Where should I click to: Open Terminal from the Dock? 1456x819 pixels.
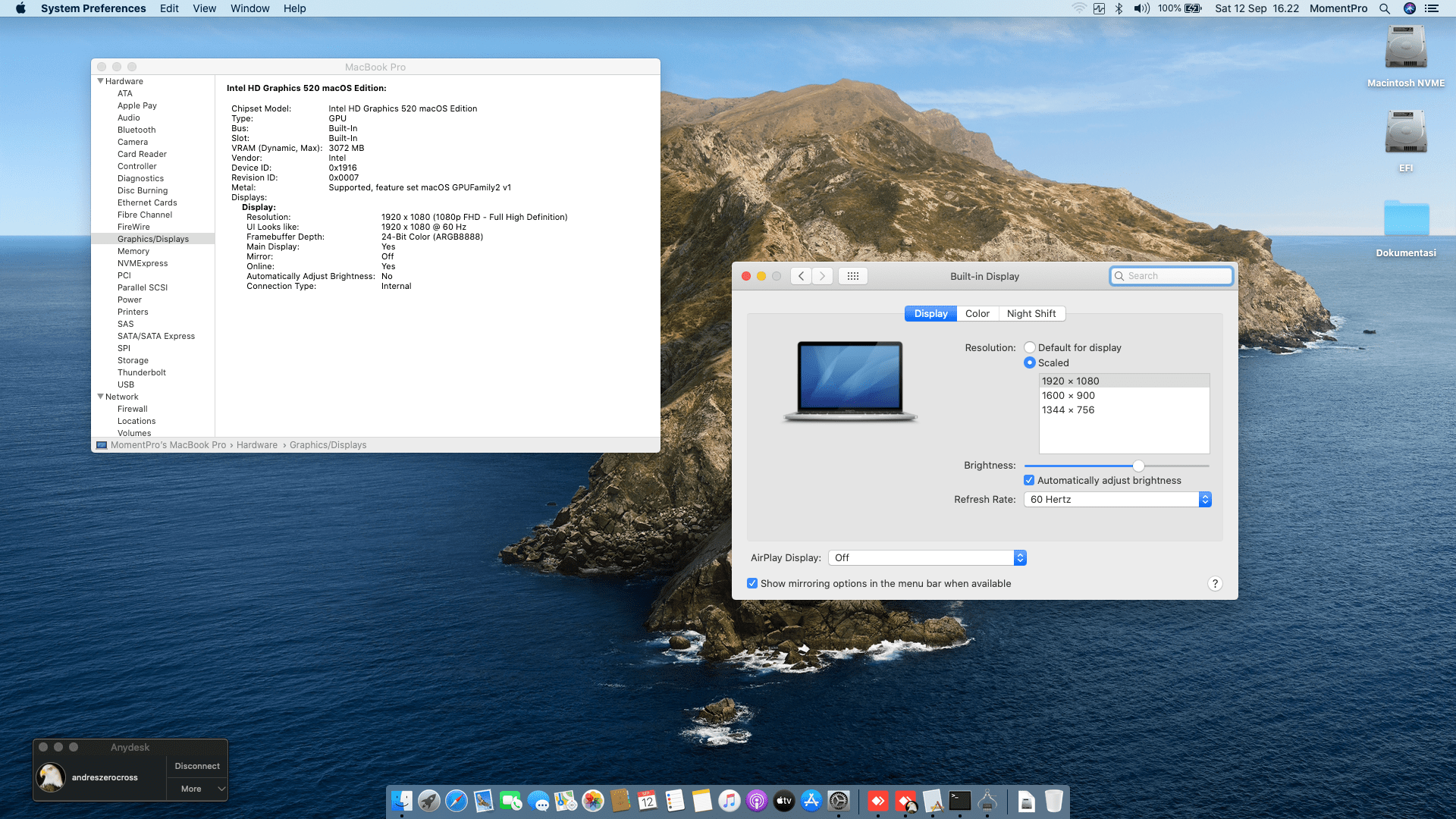click(x=960, y=801)
